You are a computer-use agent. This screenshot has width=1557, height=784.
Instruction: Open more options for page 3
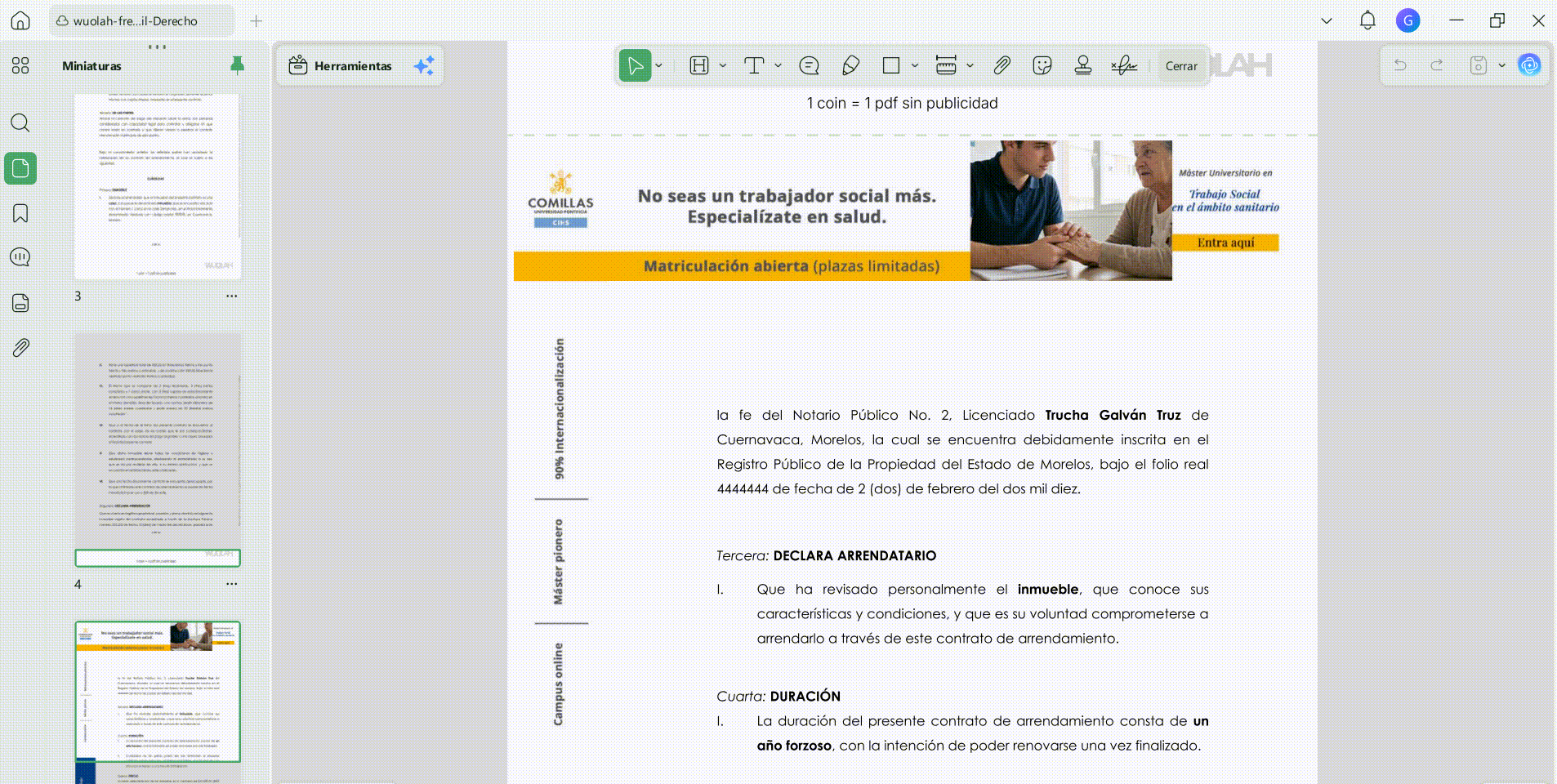coord(232,296)
